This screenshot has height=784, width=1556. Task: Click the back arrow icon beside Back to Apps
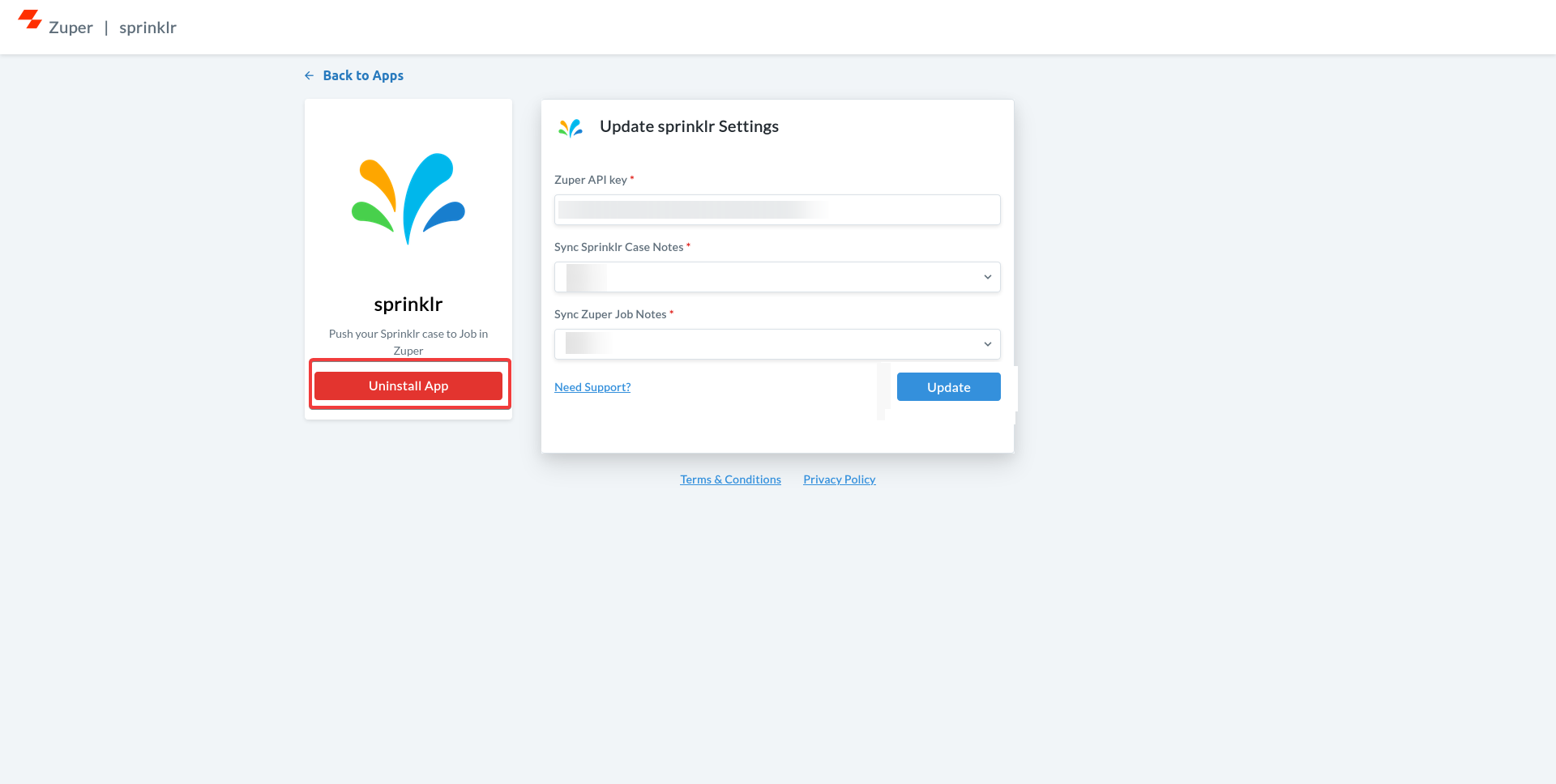pyautogui.click(x=309, y=75)
